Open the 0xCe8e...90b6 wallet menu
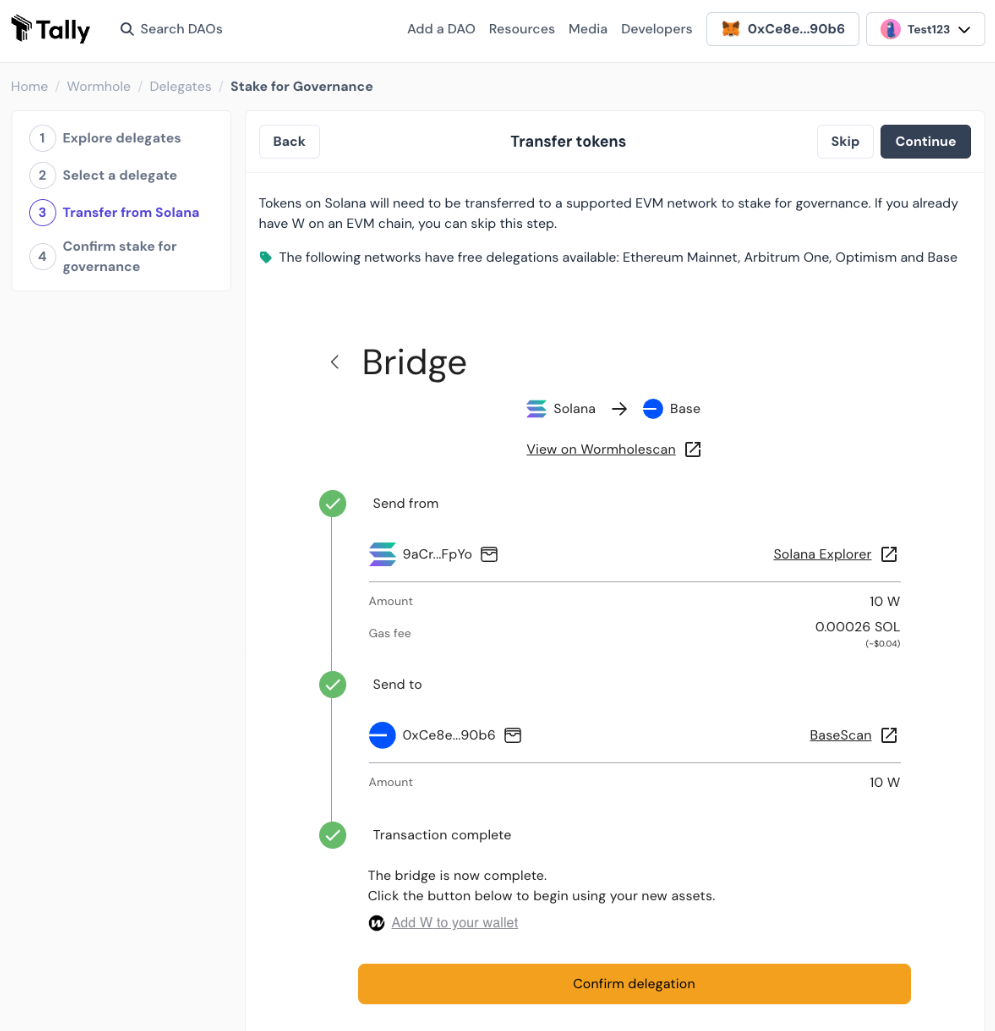This screenshot has width=995, height=1031. coord(783,29)
